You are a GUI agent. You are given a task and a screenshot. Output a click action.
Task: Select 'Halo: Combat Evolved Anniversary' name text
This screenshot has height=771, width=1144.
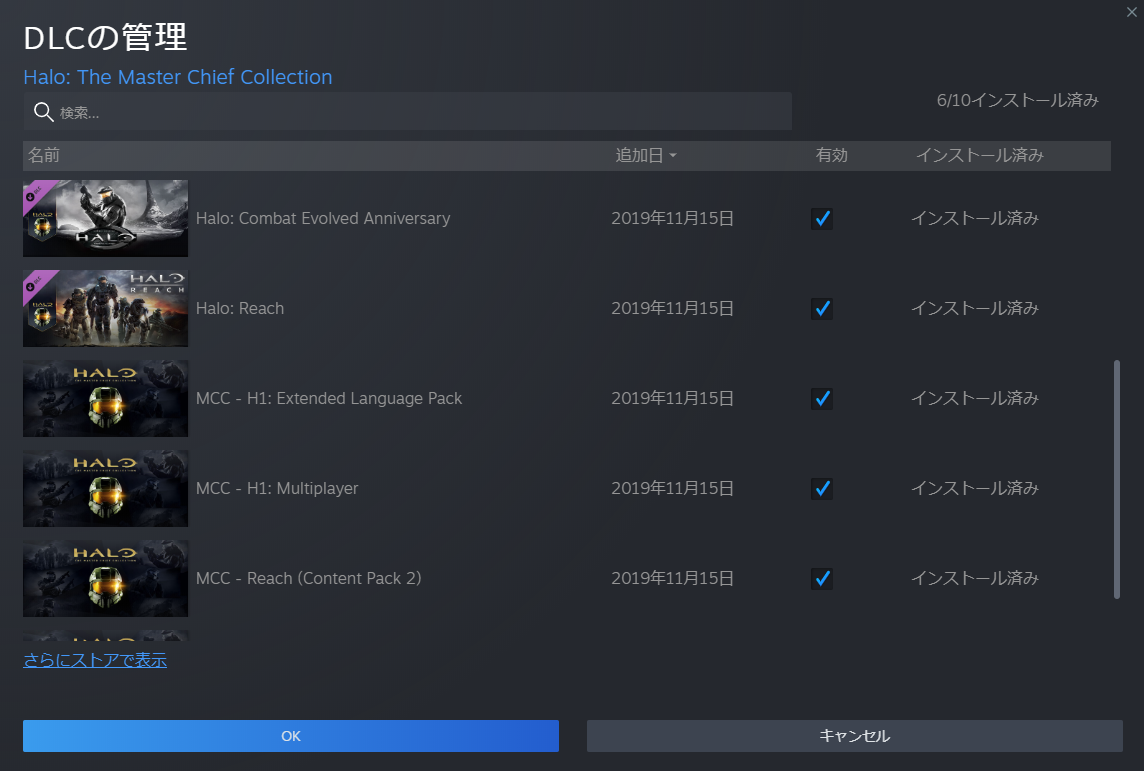pyautogui.click(x=323, y=218)
